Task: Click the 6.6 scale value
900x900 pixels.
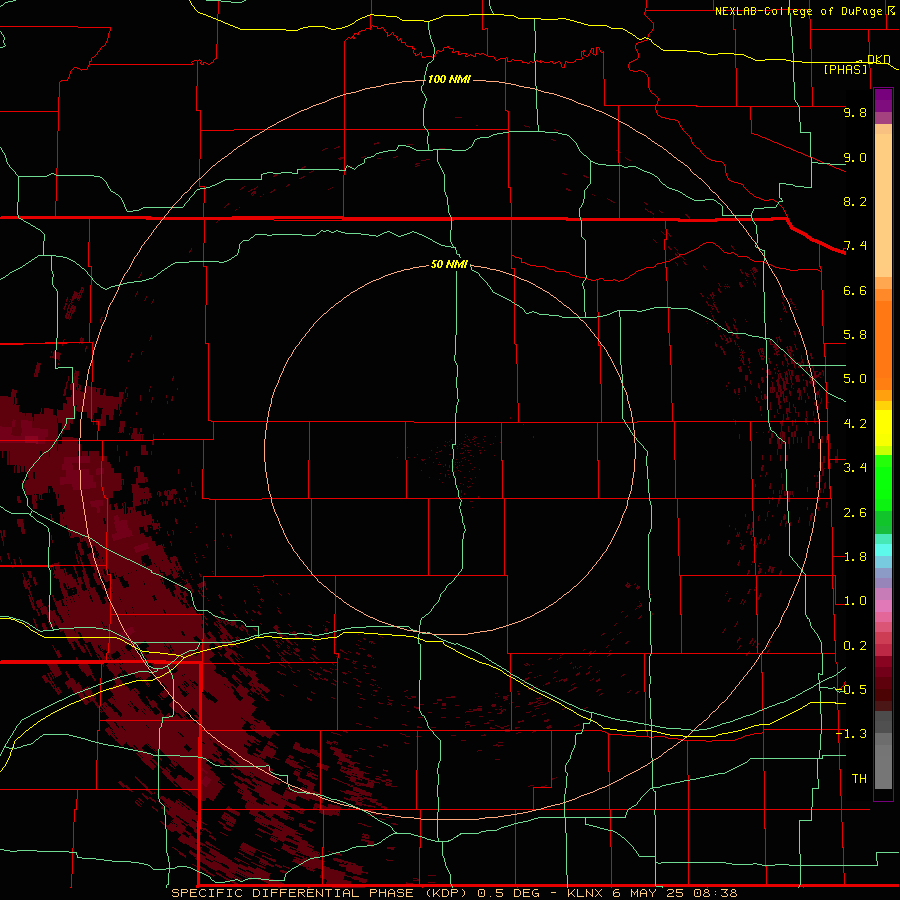Action: 855,290
